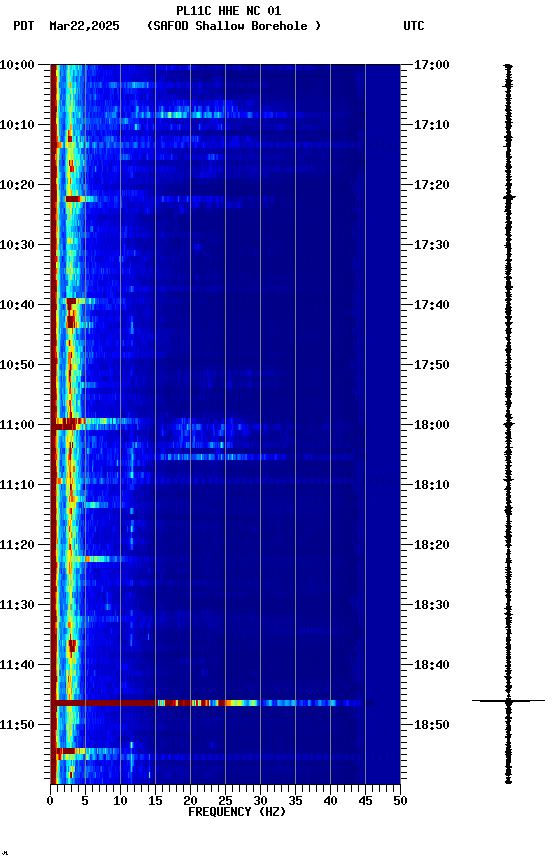Click the "15" frequency axis tick label
Viewport: 552px width, 864px height.
(155, 802)
